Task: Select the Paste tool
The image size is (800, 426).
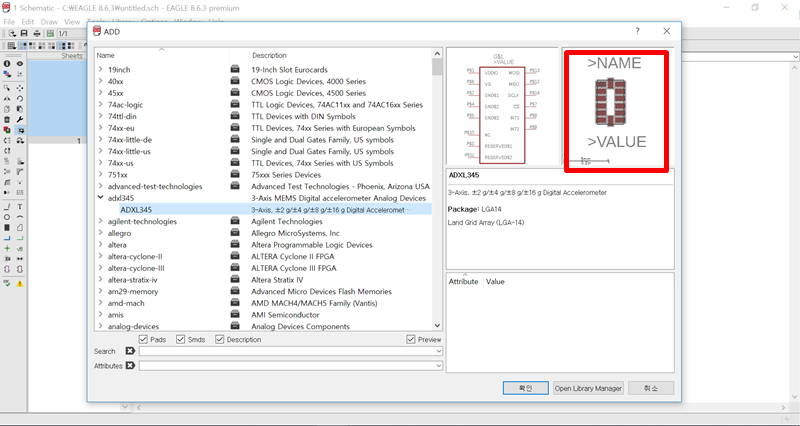Action: tap(20, 109)
